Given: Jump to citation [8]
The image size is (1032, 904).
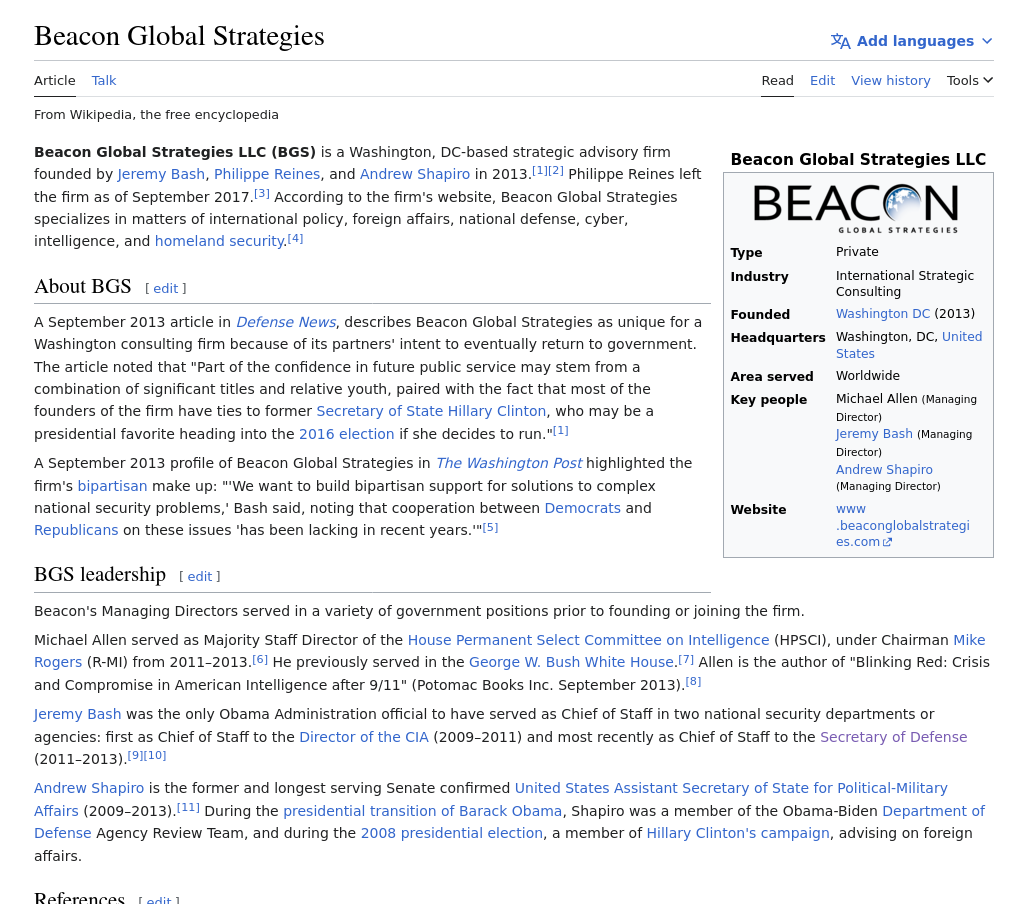Looking at the screenshot, I should pos(693,682).
